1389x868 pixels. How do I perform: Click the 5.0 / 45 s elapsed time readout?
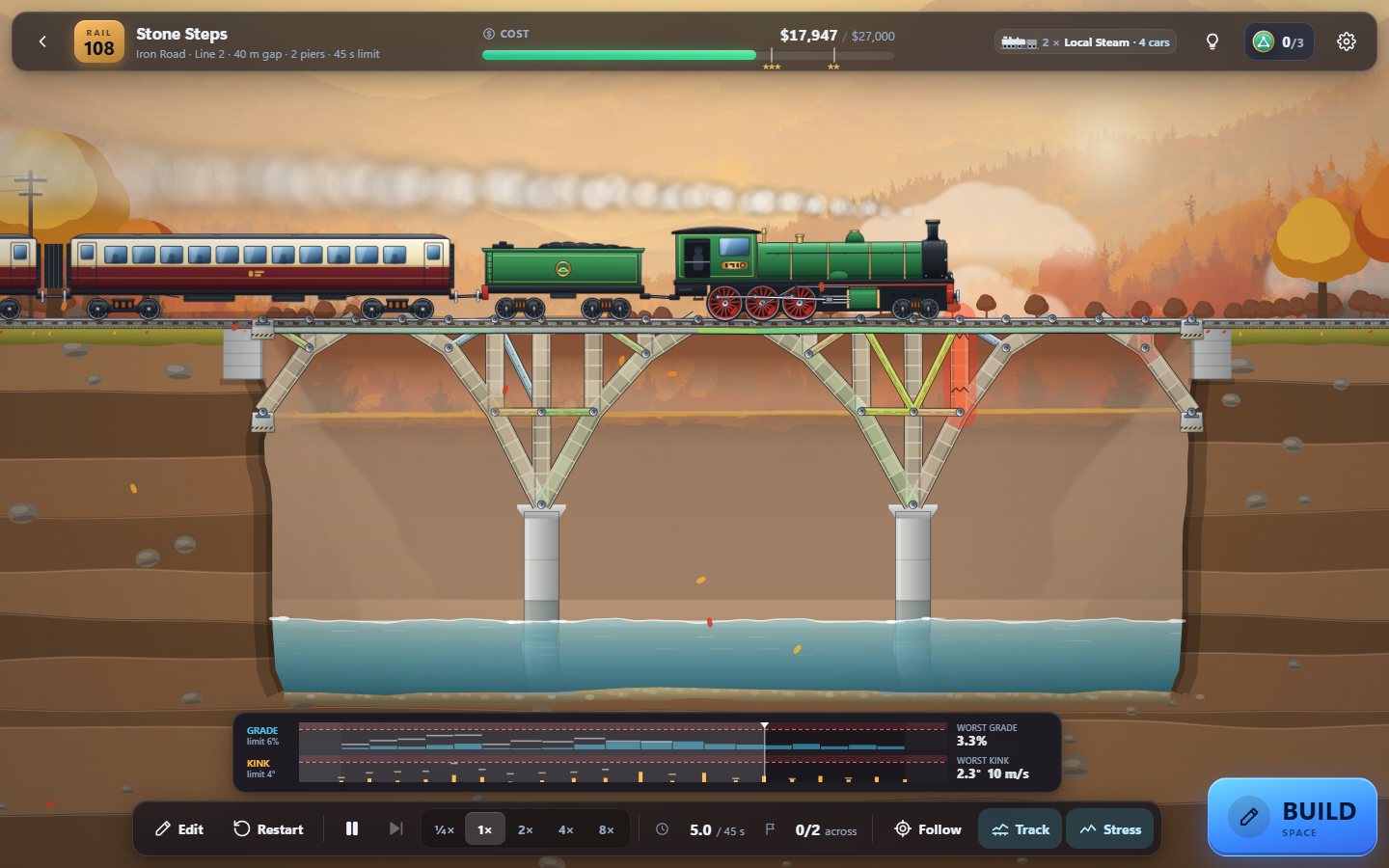tap(717, 829)
